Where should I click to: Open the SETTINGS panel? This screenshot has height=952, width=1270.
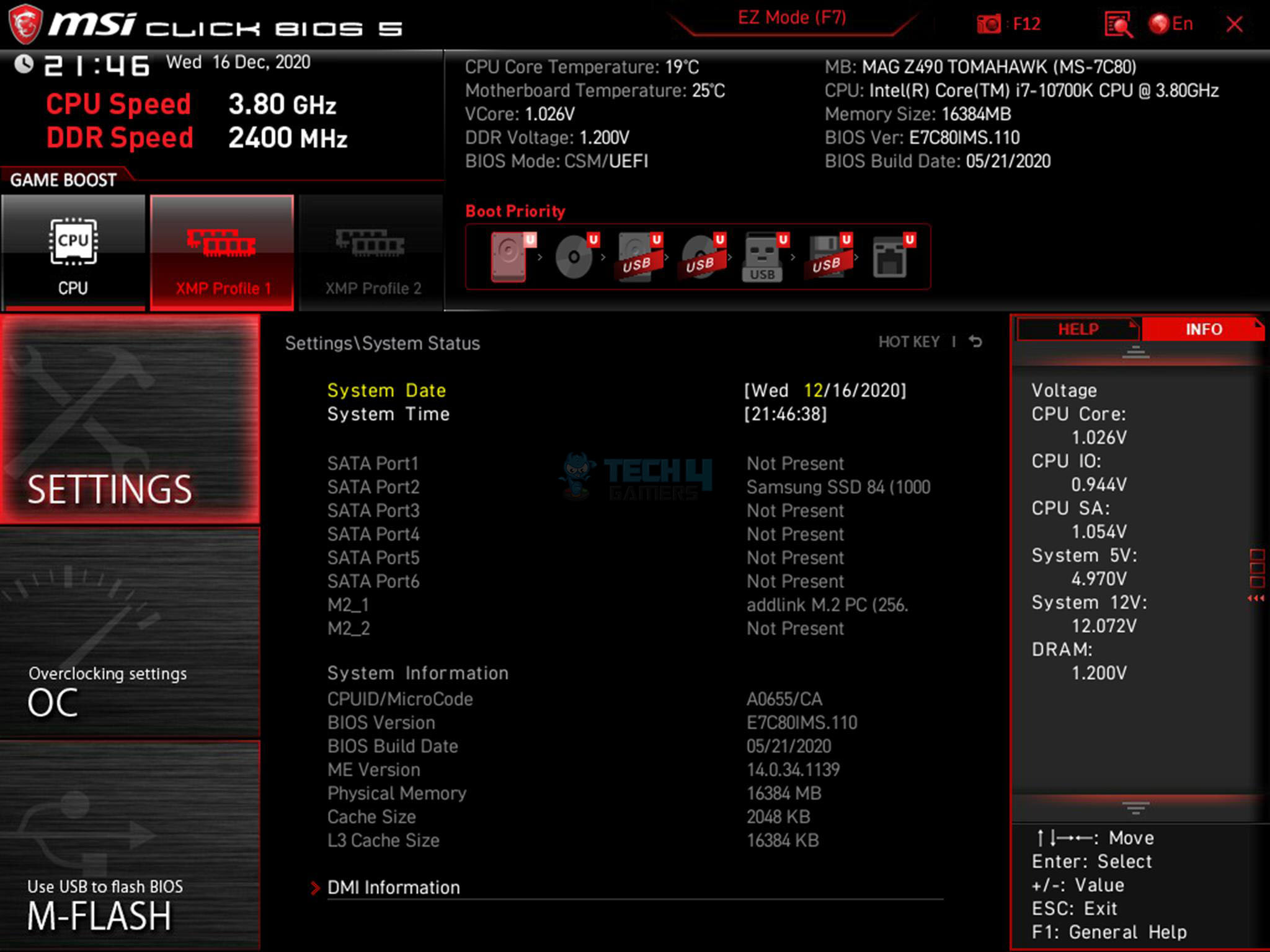point(130,419)
